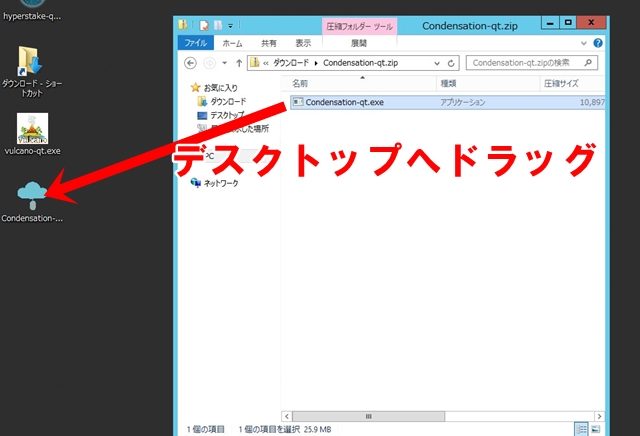Screen dimensions: 640x436
Task: Minimize the Condensation-qt.zip window
Action: tap(550, 23)
